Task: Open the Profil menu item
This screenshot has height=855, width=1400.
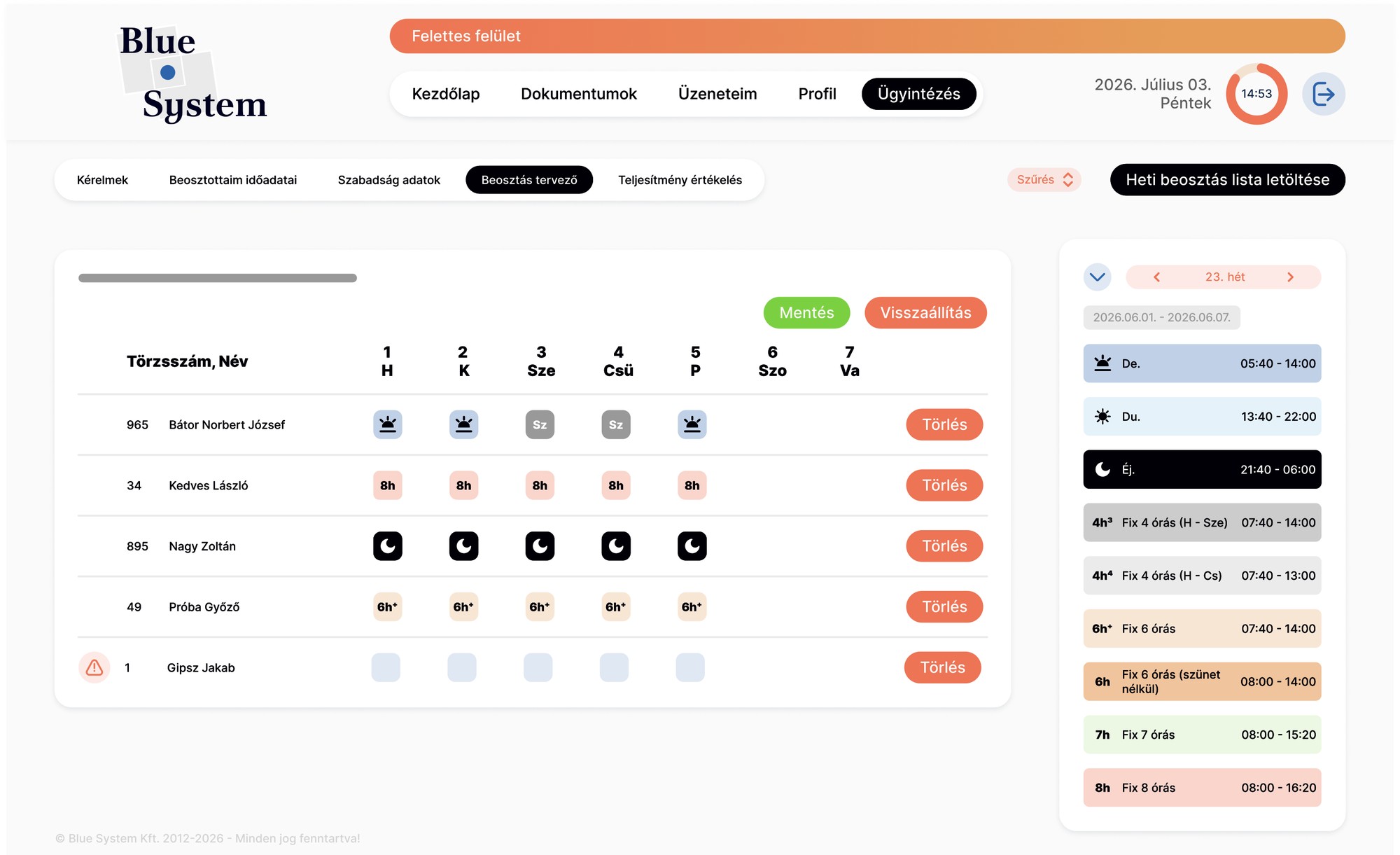Action: coord(817,94)
